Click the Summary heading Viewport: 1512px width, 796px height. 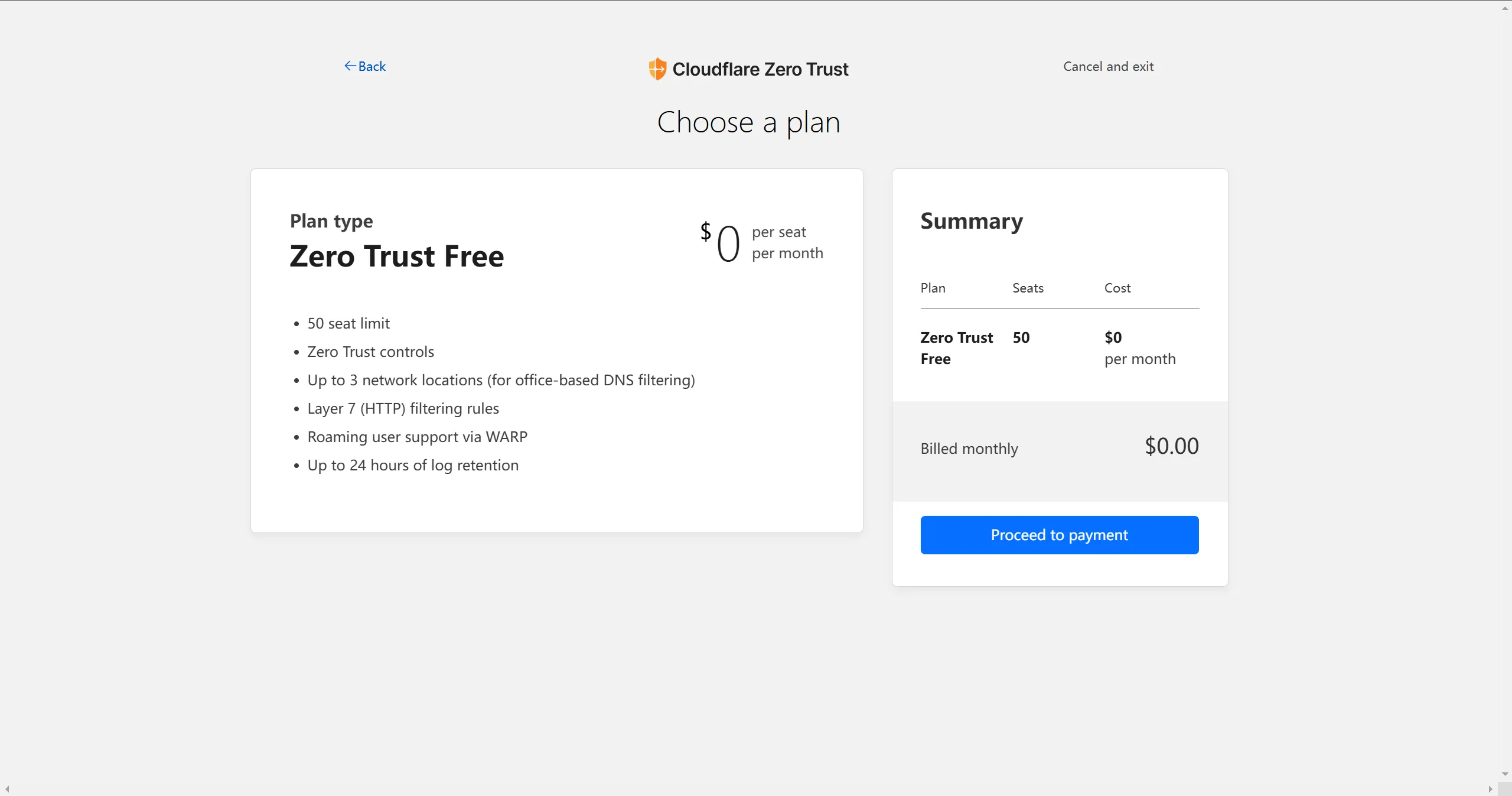pyautogui.click(x=972, y=222)
